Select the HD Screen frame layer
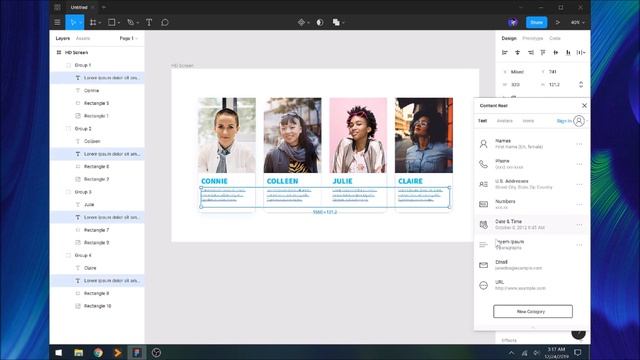The image size is (640, 360). click(97, 52)
